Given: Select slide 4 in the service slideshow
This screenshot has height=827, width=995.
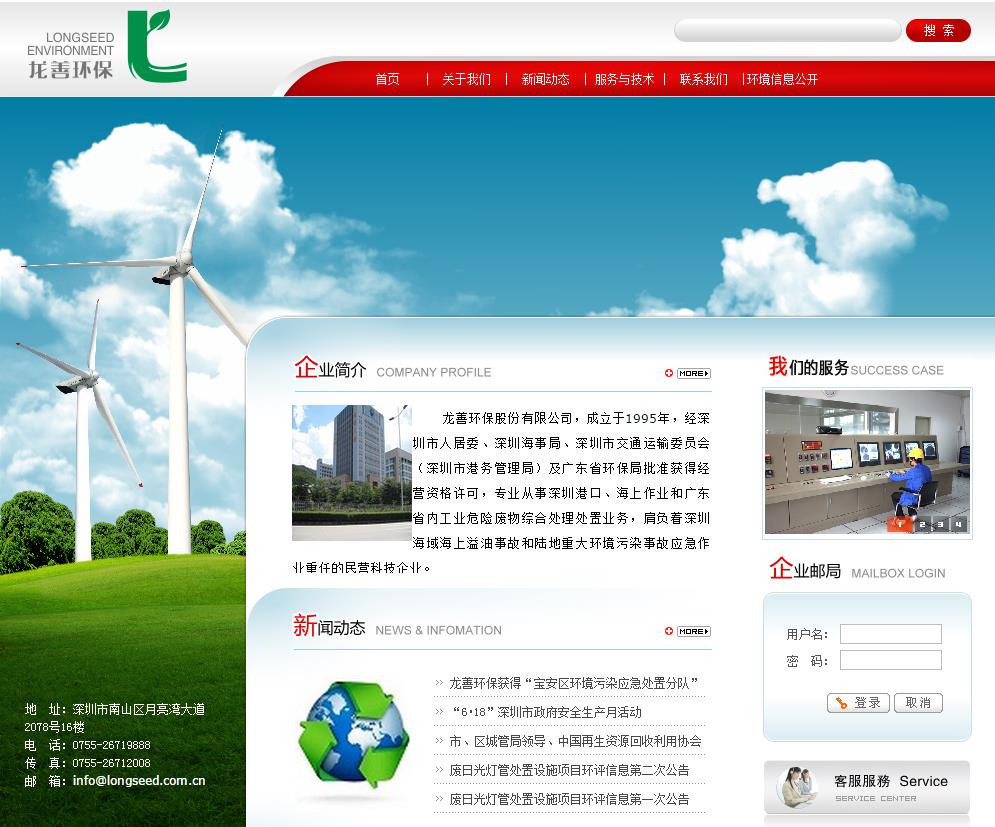Looking at the screenshot, I should point(959,524).
